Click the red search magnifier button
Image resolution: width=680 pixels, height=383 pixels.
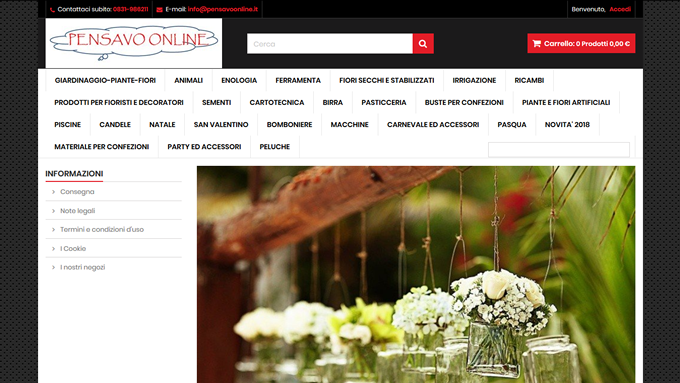coord(423,44)
